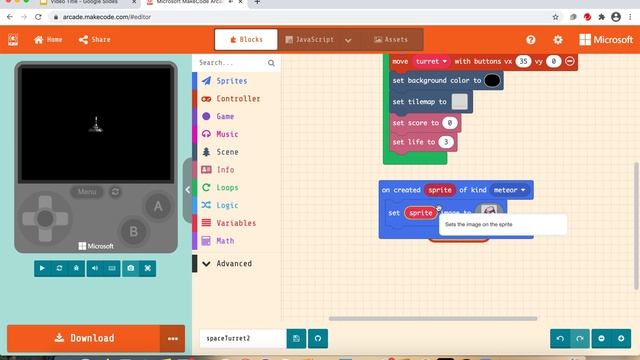Redo the last change
The height and width of the screenshot is (360, 640).
580,338
